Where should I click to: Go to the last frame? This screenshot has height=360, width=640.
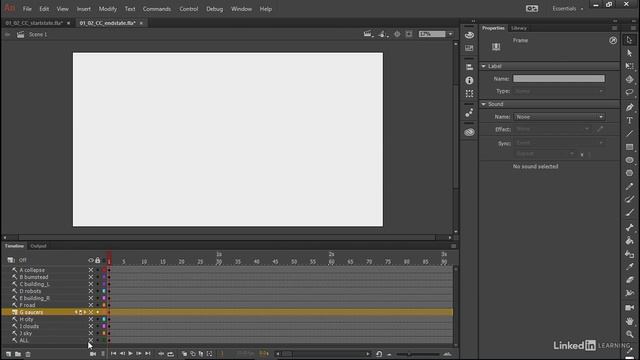coord(148,354)
